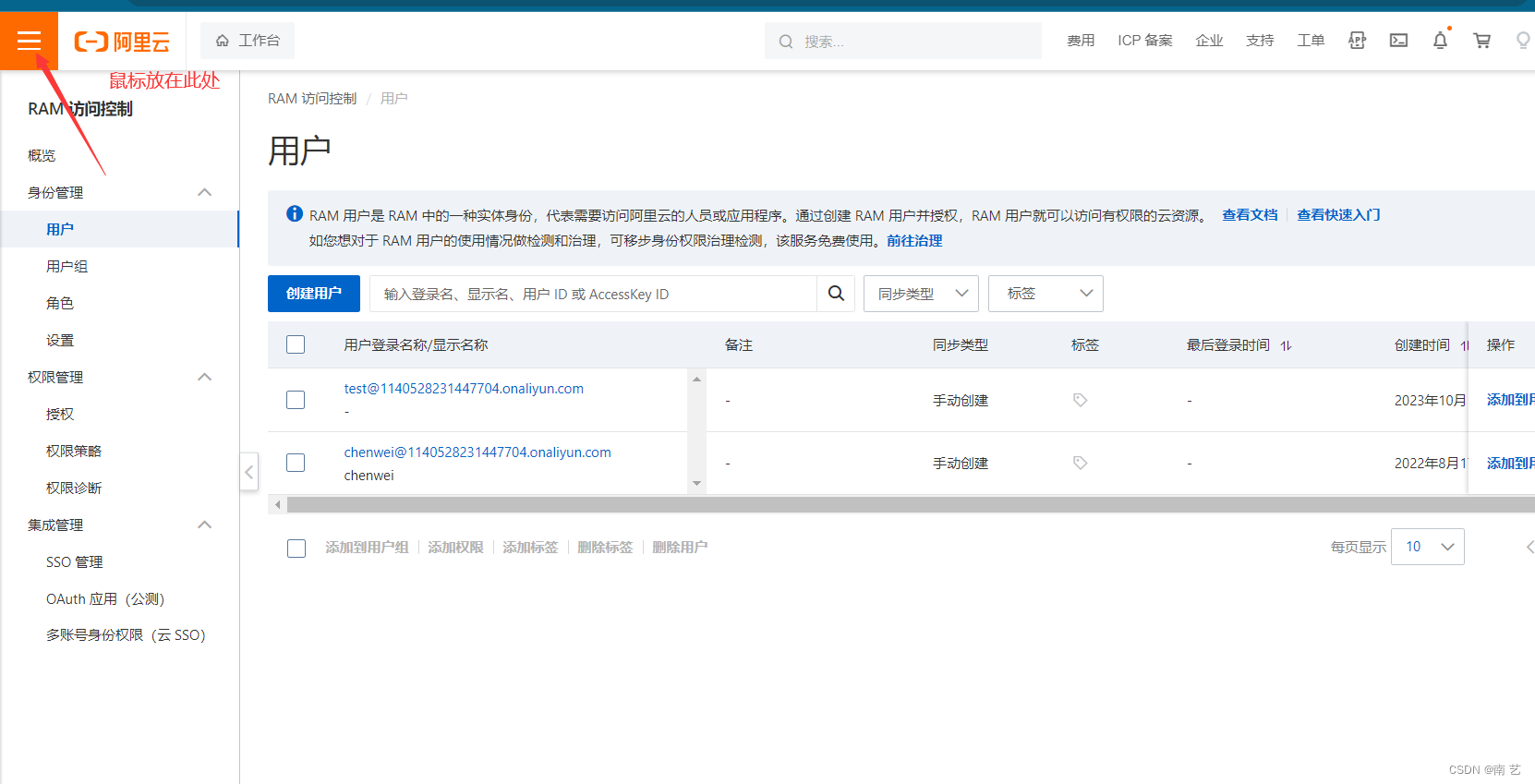Open 权限诊断 in the sidebar
Screen dimensions: 1535x784
coord(74,488)
